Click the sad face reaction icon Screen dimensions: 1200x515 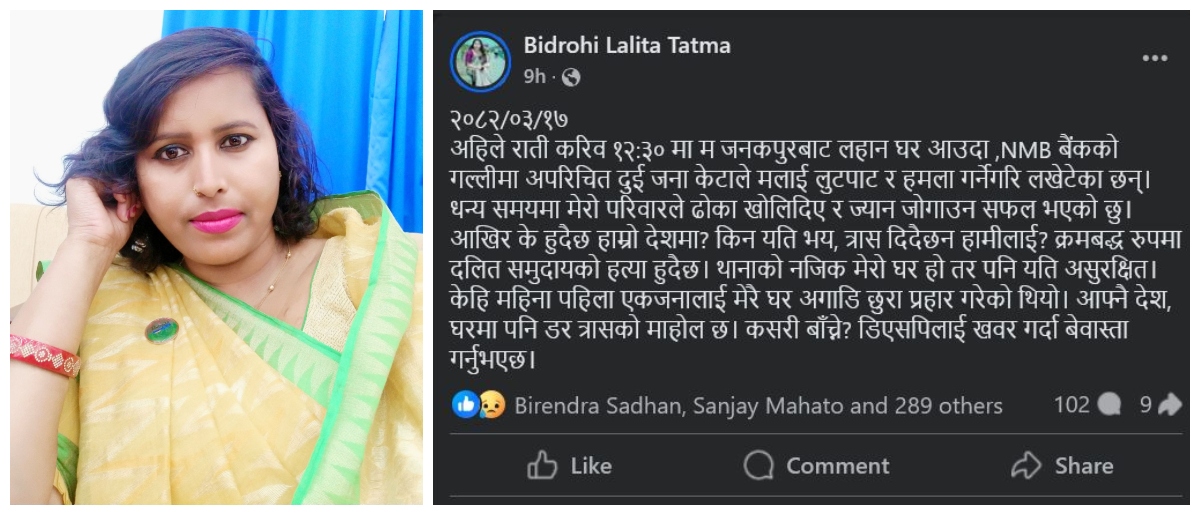(491, 405)
